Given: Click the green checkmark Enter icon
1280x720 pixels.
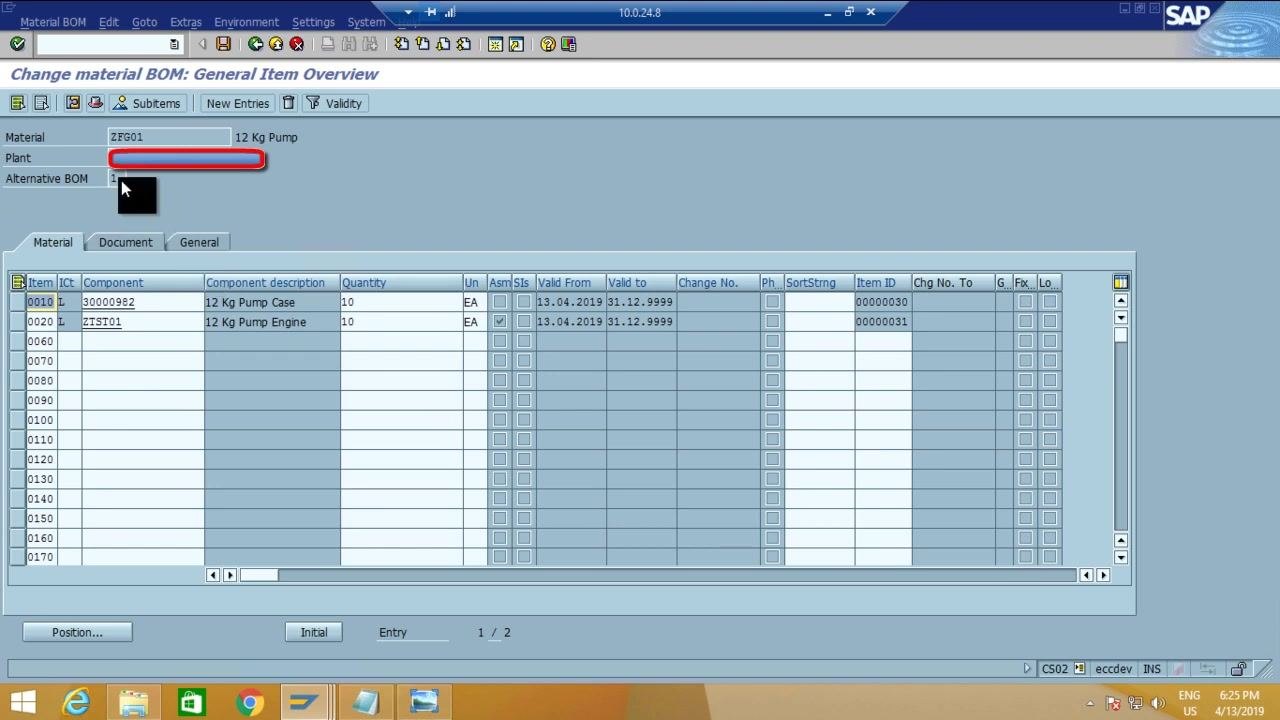Looking at the screenshot, I should (17, 44).
